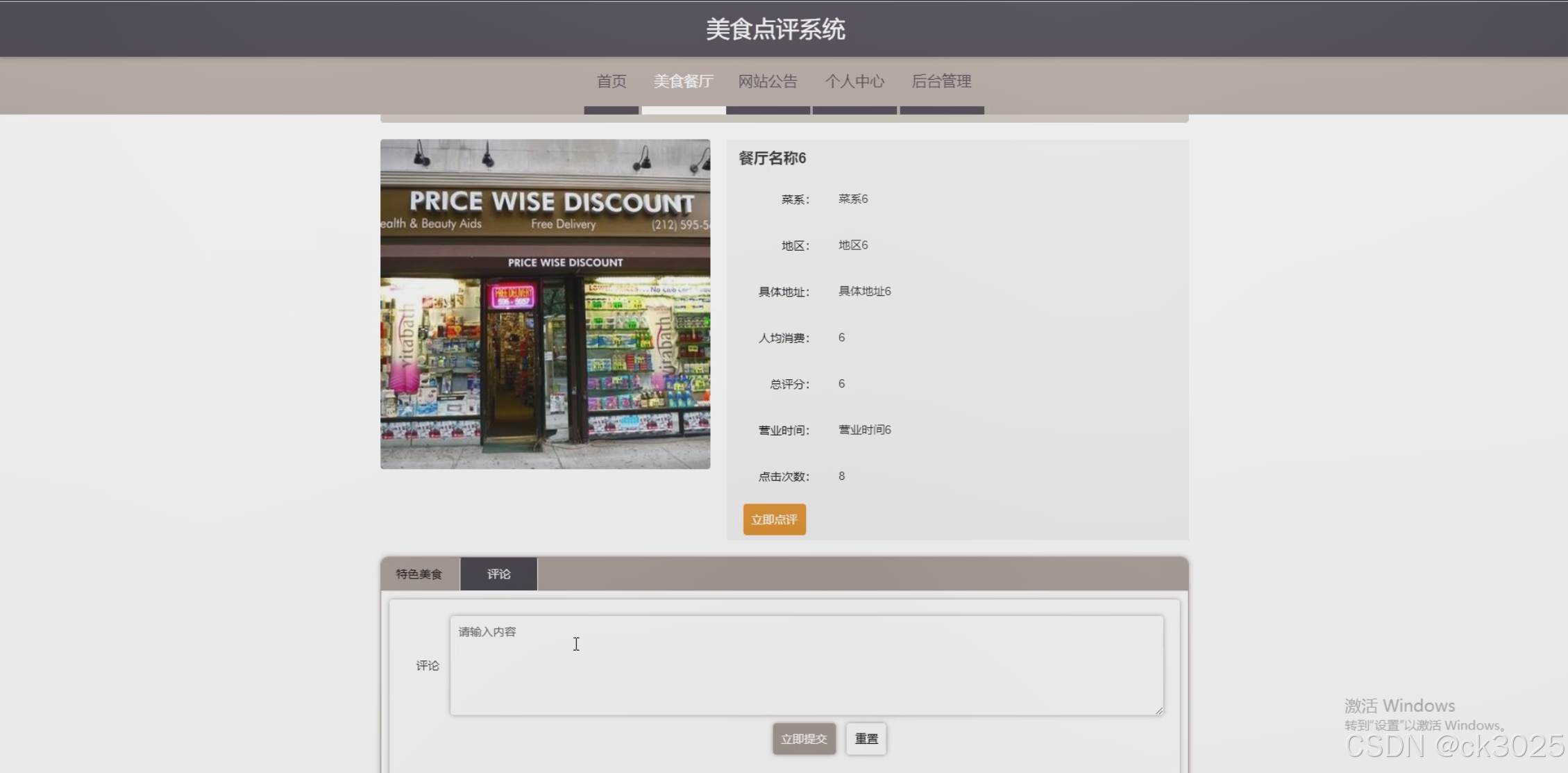The height and width of the screenshot is (773, 1568).
Task: Click the Price Wise Discount storefront photo
Action: tap(545, 304)
